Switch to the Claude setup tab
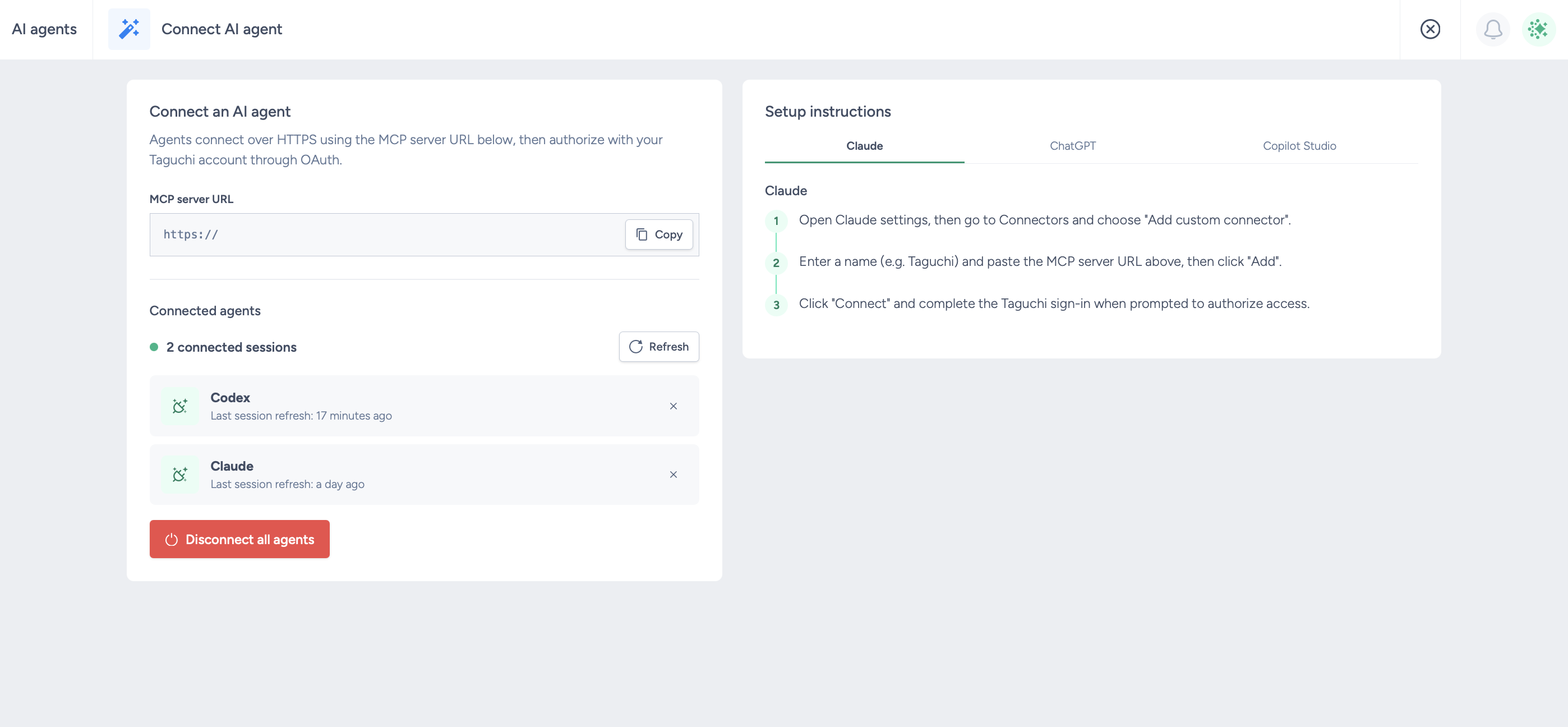This screenshot has height=727, width=1568. (x=864, y=145)
